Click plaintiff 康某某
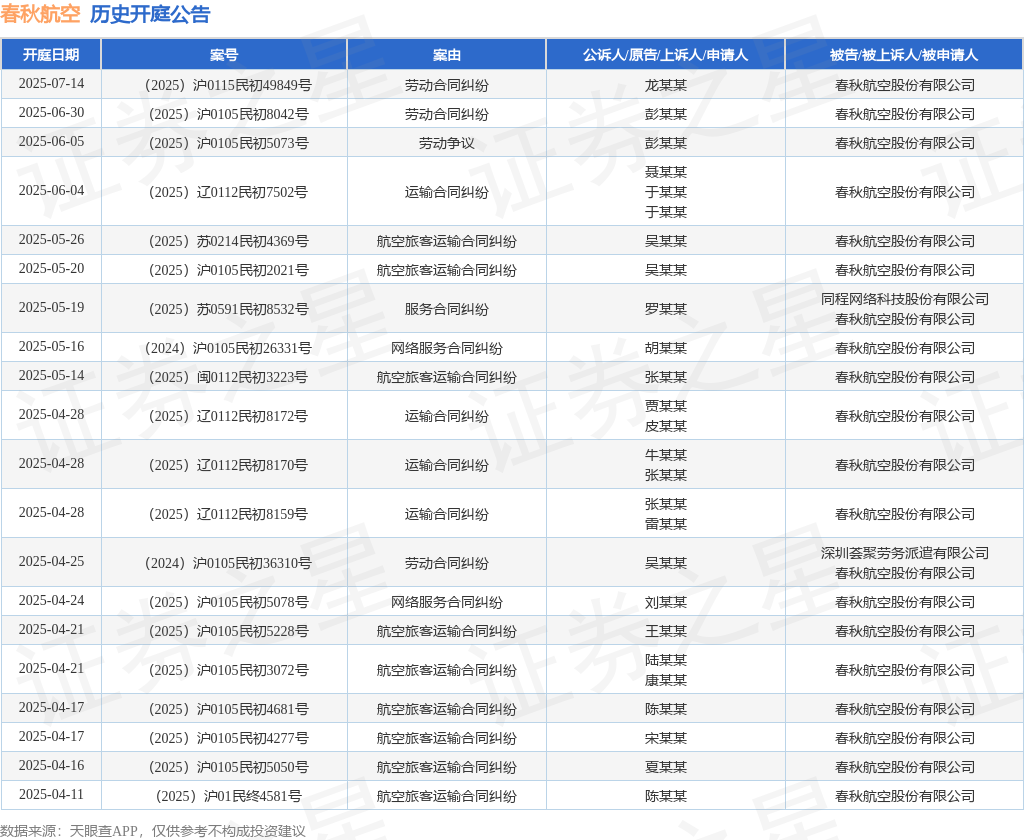This screenshot has height=840, width=1024. pos(665,680)
